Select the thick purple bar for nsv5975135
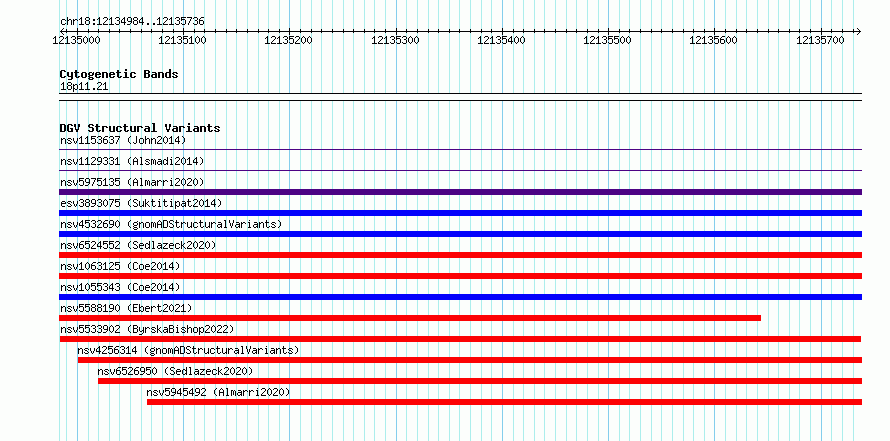 [461, 192]
